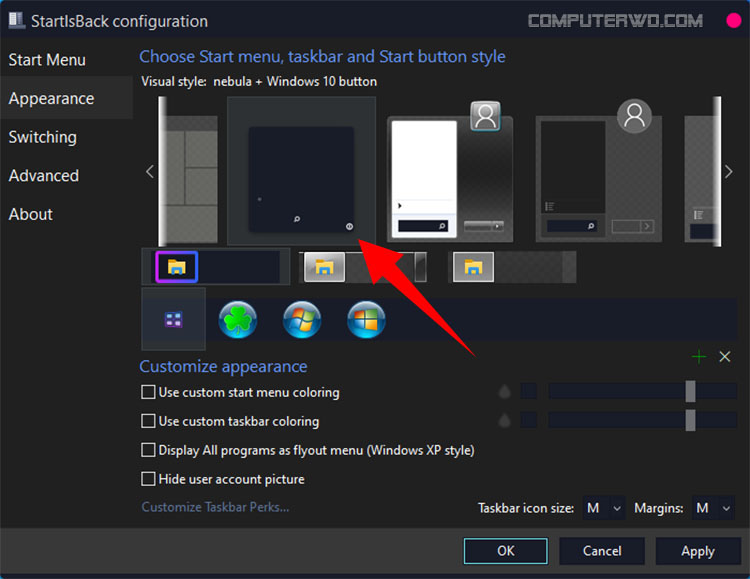Image resolution: width=750 pixels, height=579 pixels.
Task: Pick the start menu color swatch
Action: [x=528, y=391]
